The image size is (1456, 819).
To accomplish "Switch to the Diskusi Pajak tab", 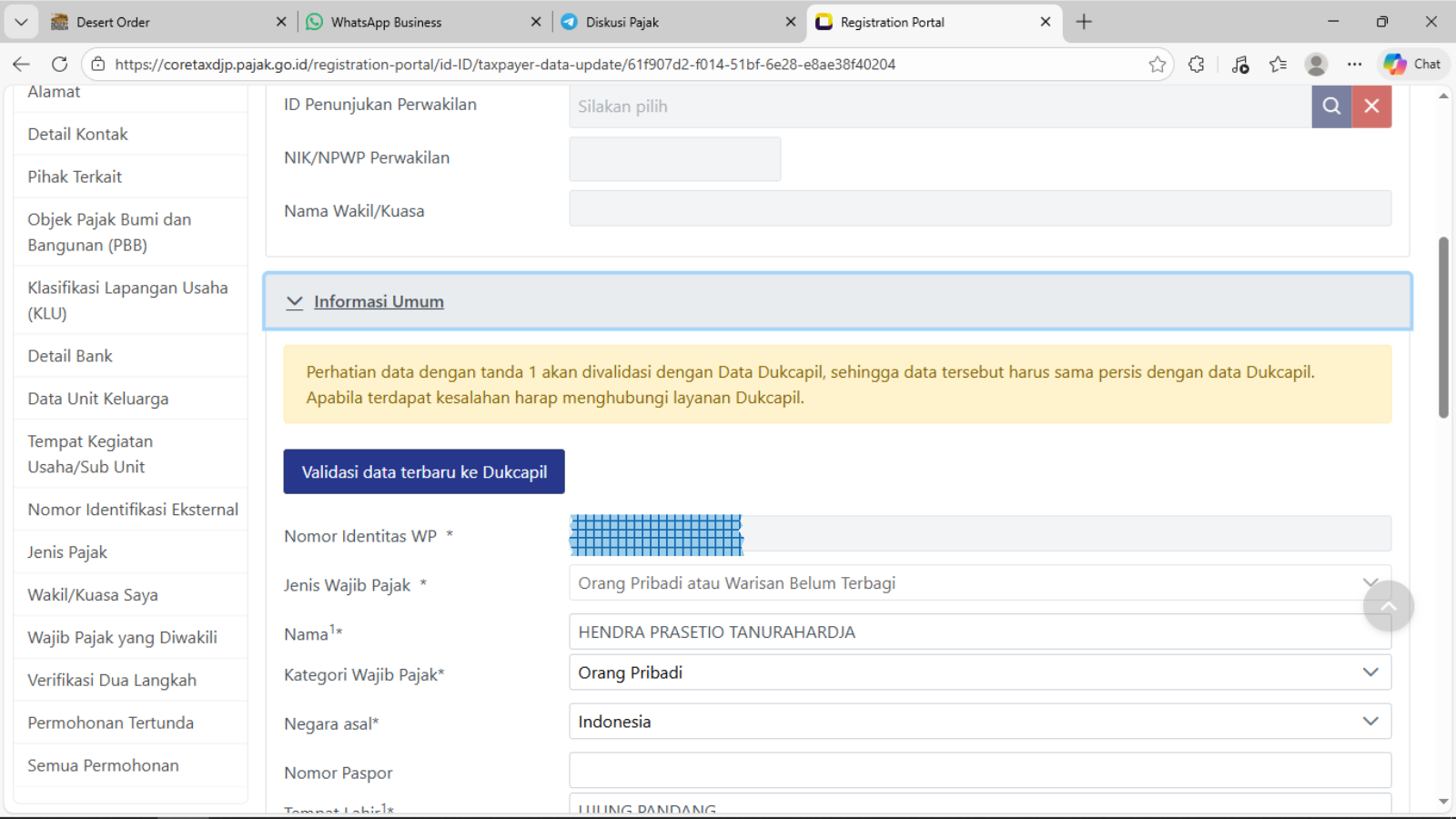I will pyautogui.click(x=622, y=22).
